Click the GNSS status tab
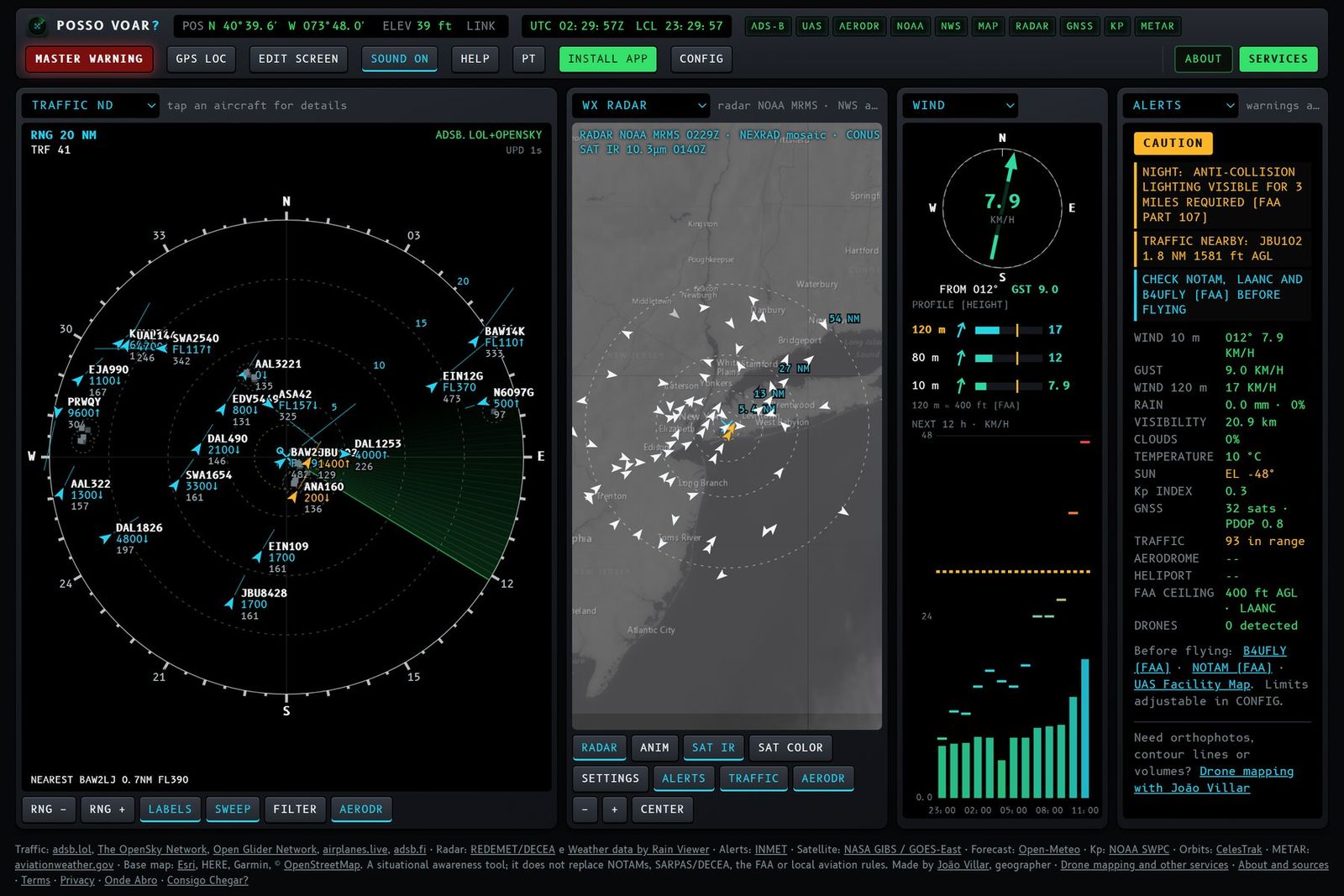1344x896 pixels. click(1079, 26)
